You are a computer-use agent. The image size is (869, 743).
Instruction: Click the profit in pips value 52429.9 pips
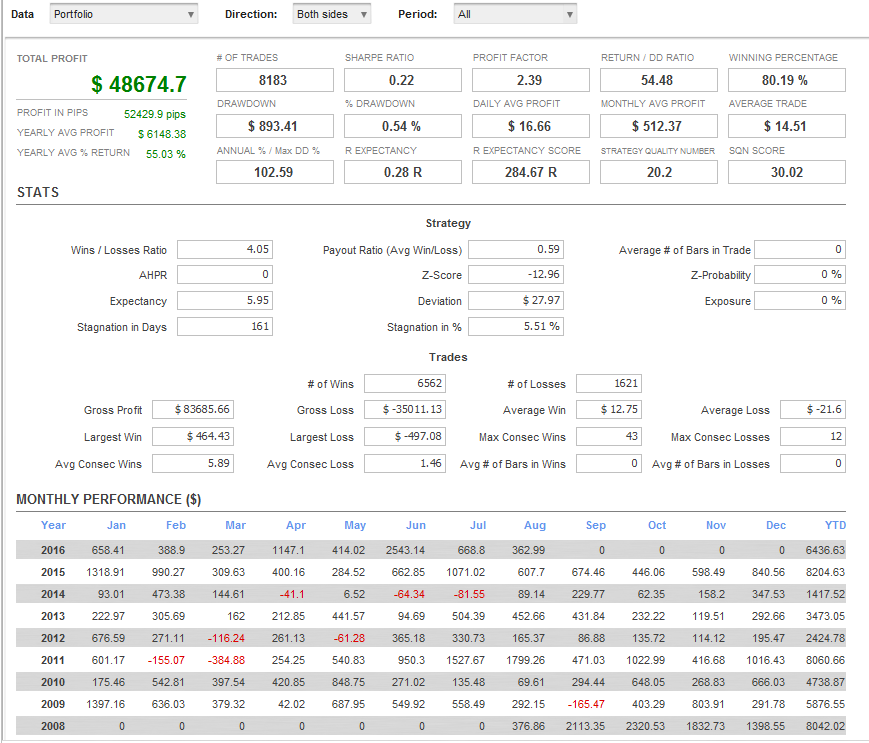click(155, 114)
